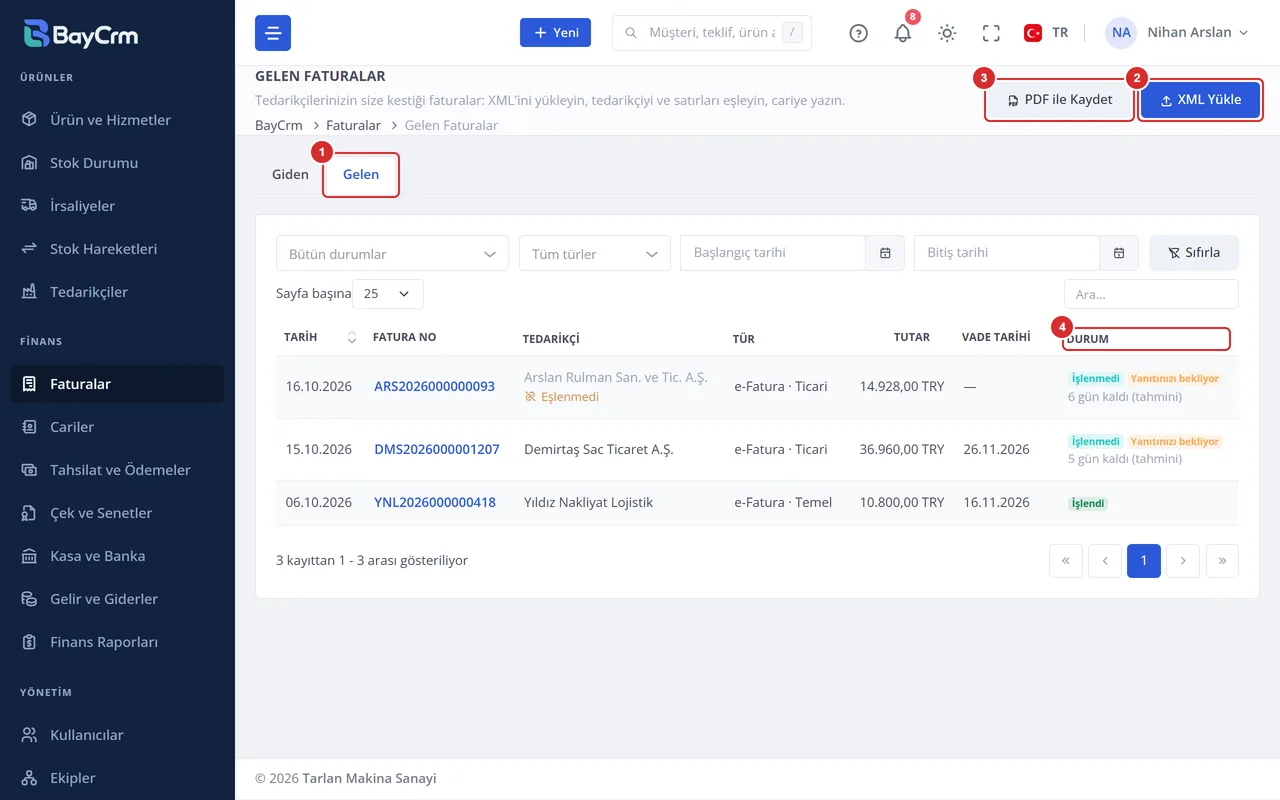Sort by the TARİH column arrows
Image resolution: width=1280 pixels, height=800 pixels.
(x=351, y=338)
